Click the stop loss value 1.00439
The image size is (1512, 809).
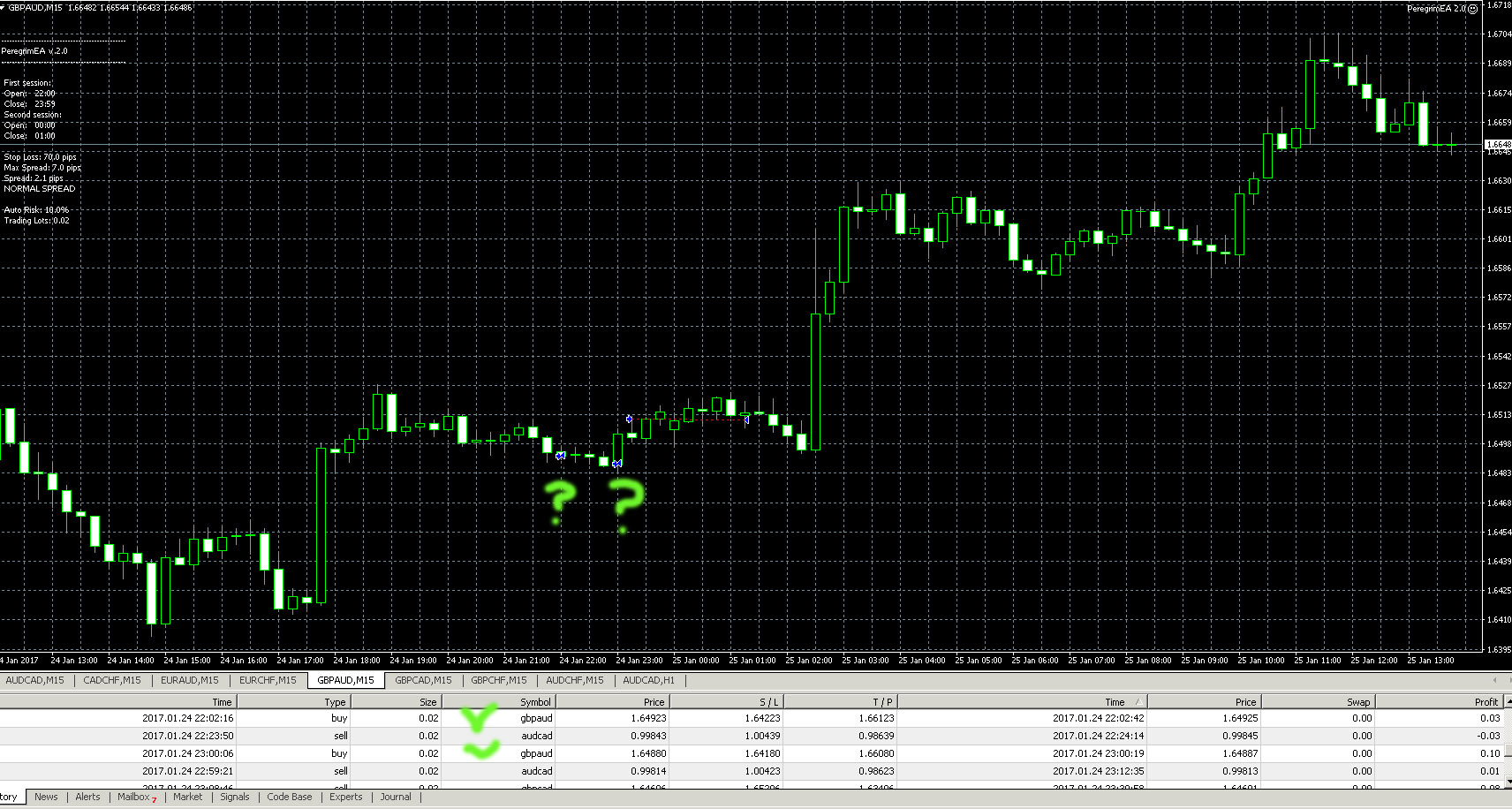[762, 736]
